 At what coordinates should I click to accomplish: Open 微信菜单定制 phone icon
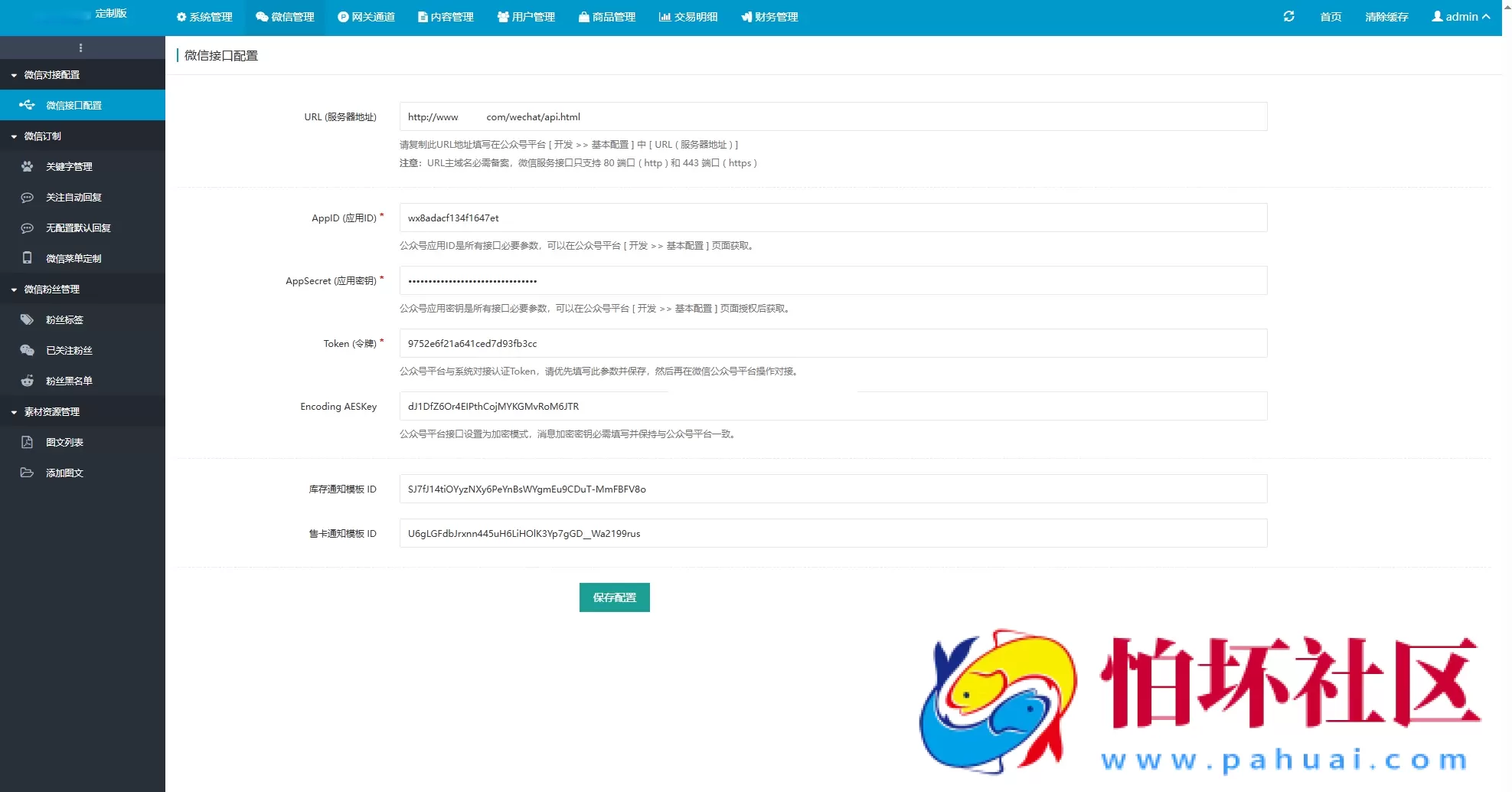[27, 258]
